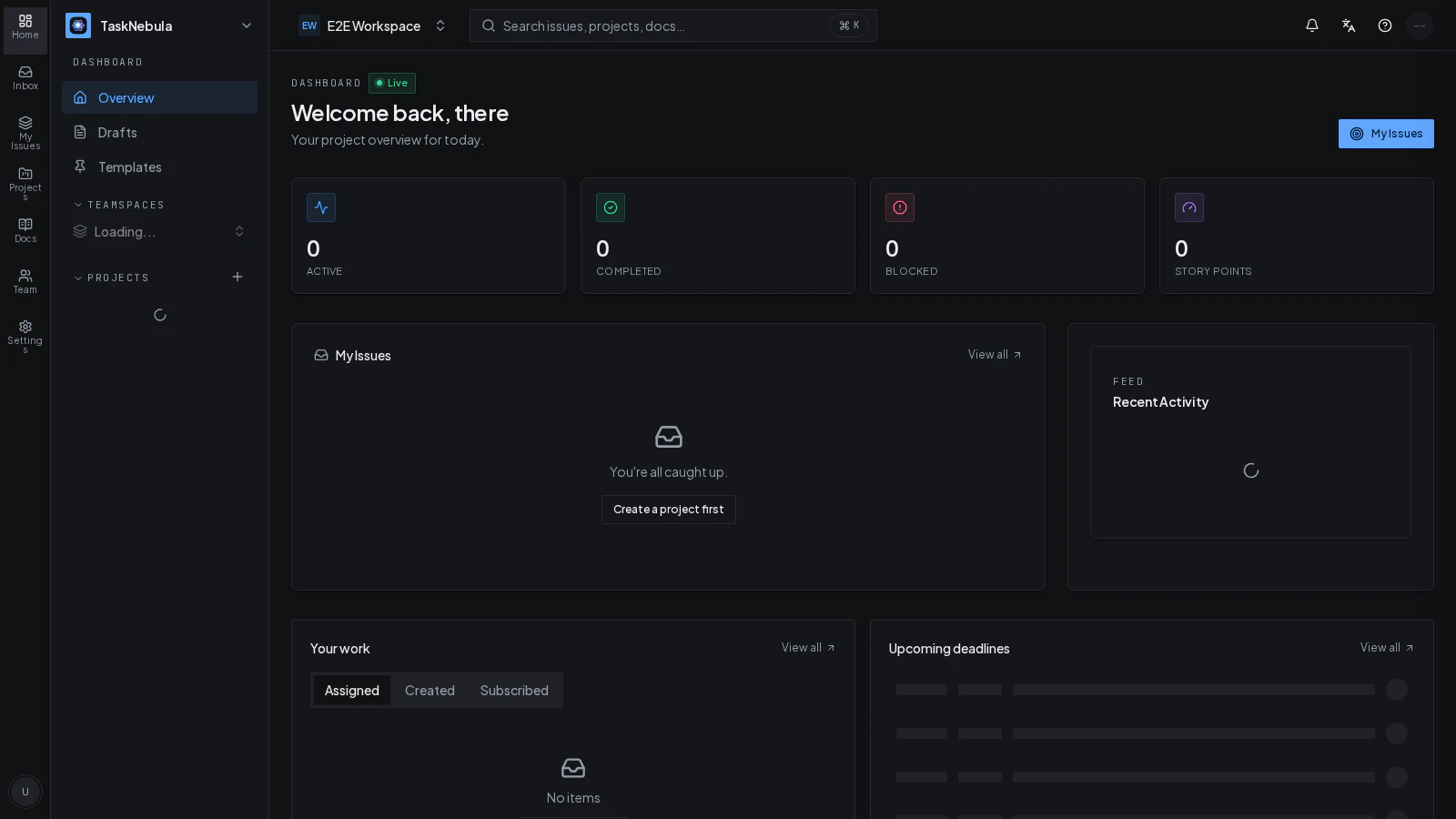Click the Active stat card
Image resolution: width=1456 pixels, height=819 pixels.
pos(429,236)
